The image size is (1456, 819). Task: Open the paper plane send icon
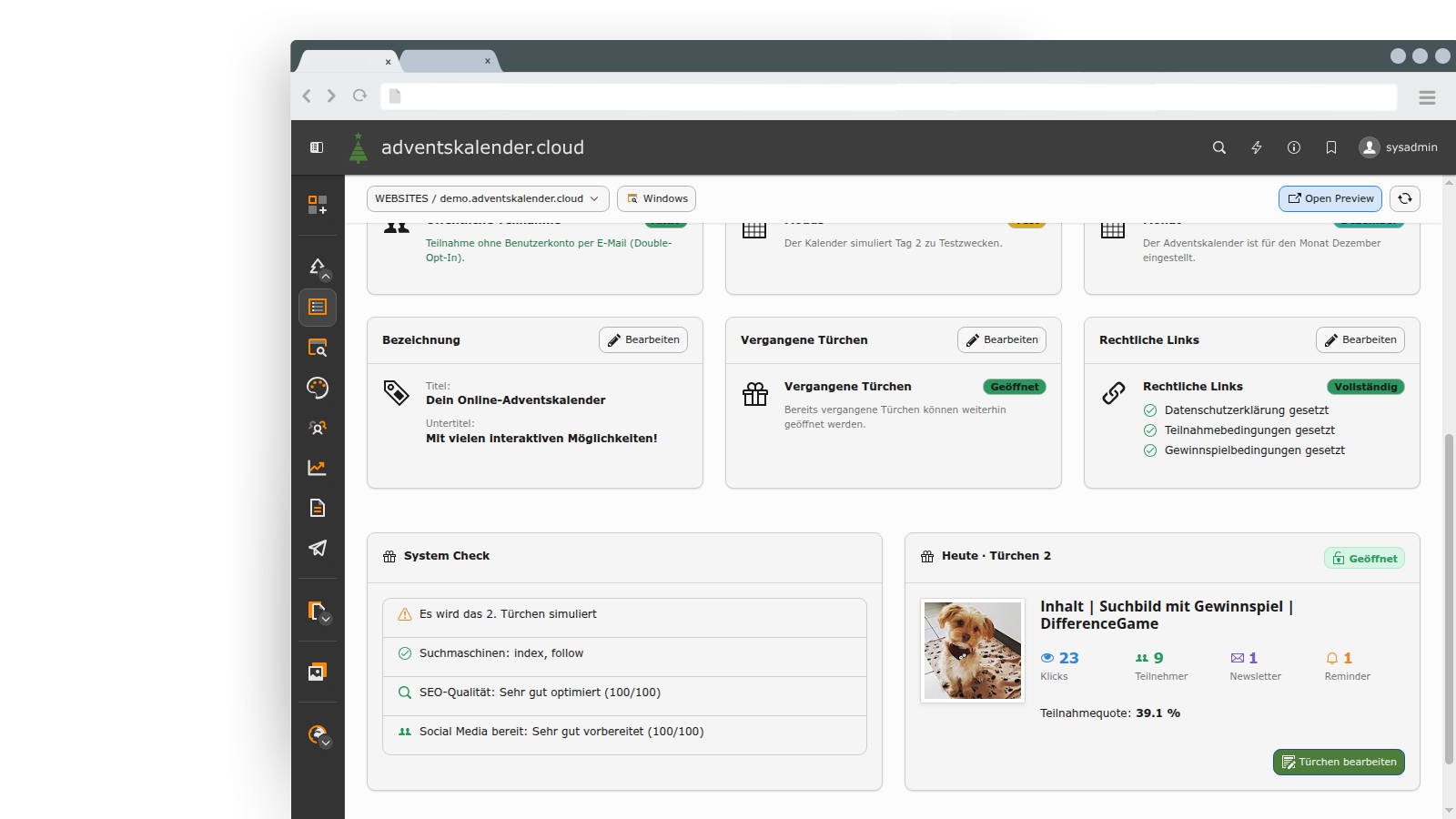(318, 548)
